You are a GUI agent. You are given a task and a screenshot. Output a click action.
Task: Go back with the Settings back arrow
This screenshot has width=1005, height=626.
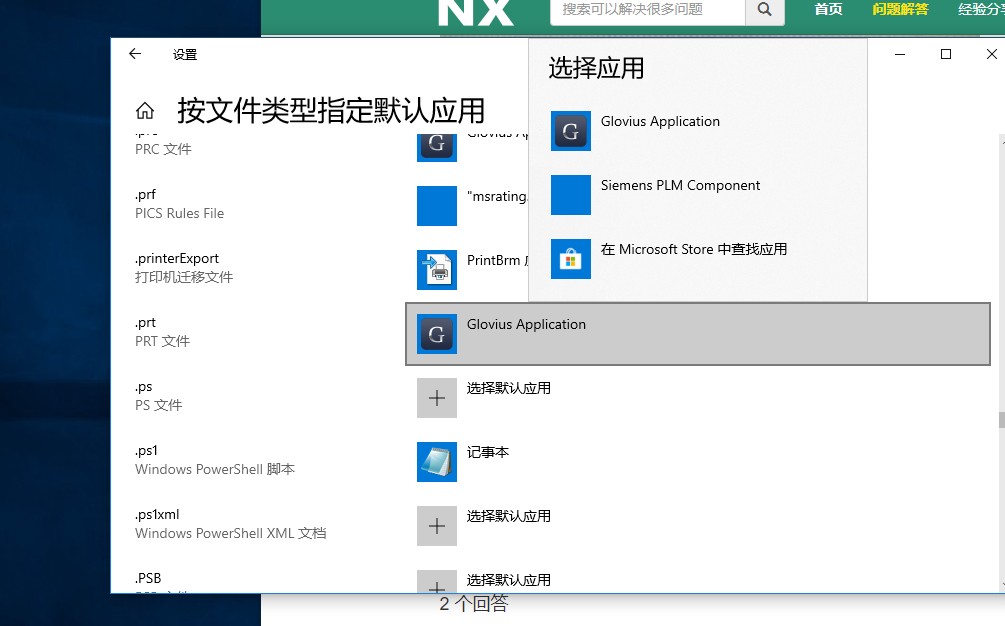pyautogui.click(x=135, y=54)
